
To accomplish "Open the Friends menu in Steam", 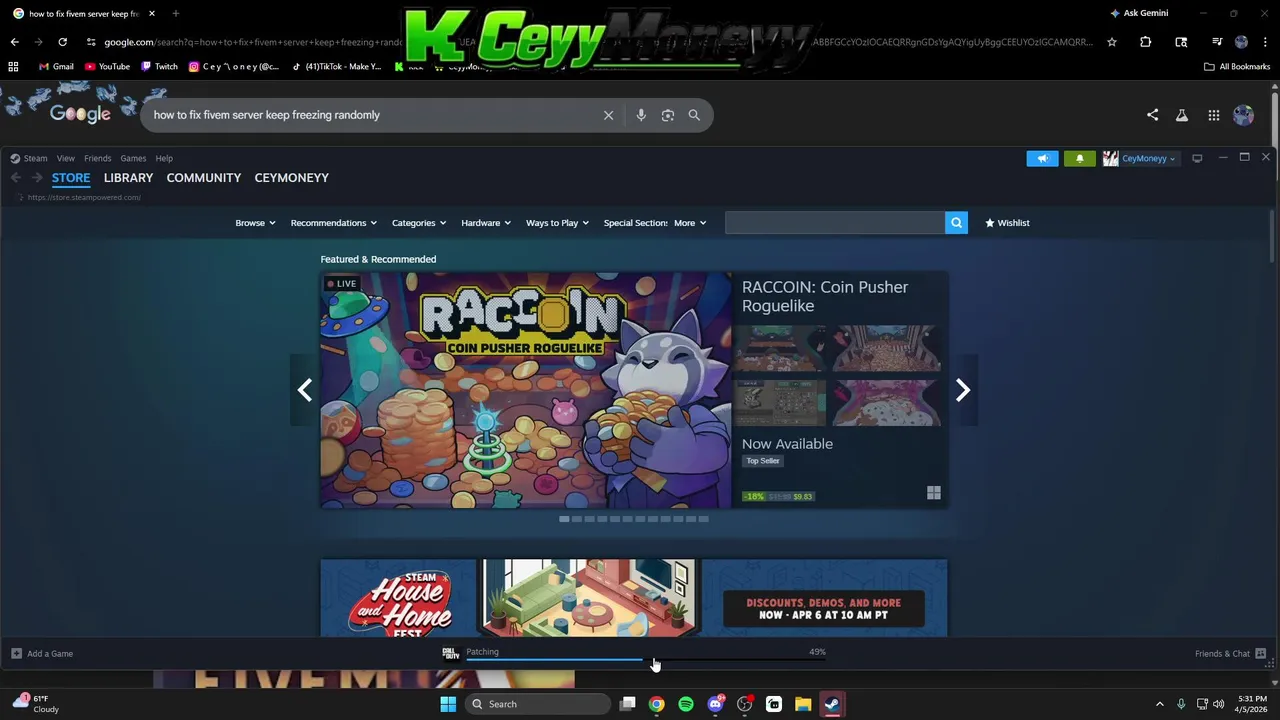I will coord(98,158).
